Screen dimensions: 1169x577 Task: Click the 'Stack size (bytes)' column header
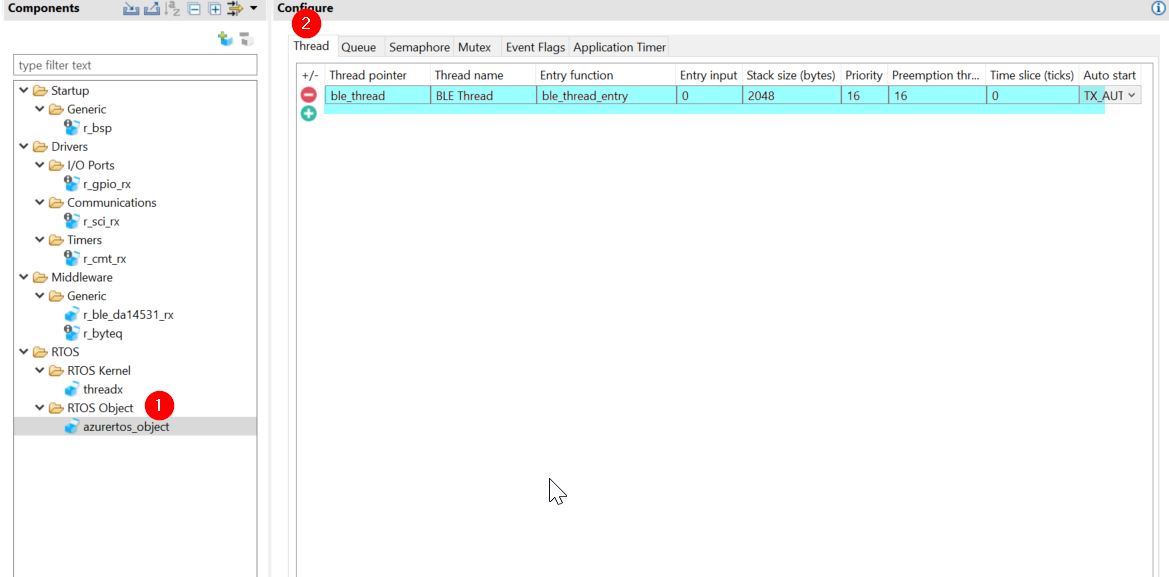coord(791,75)
